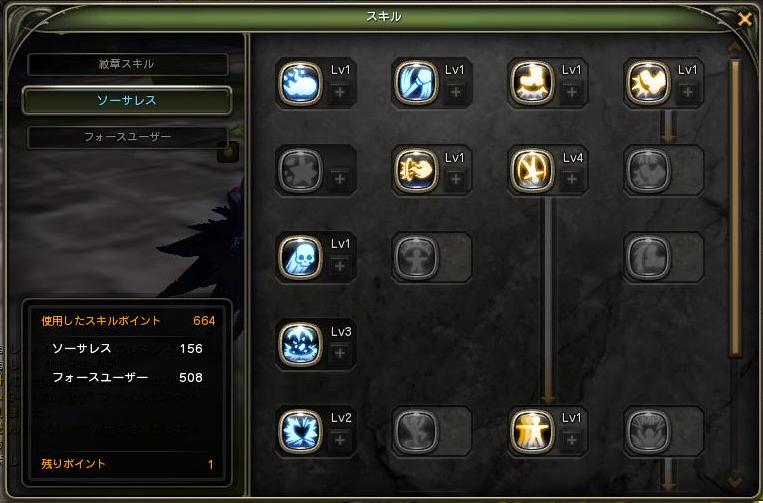Click the Lv3 blue shockwave skill icon
The image size is (763, 503).
click(x=300, y=344)
